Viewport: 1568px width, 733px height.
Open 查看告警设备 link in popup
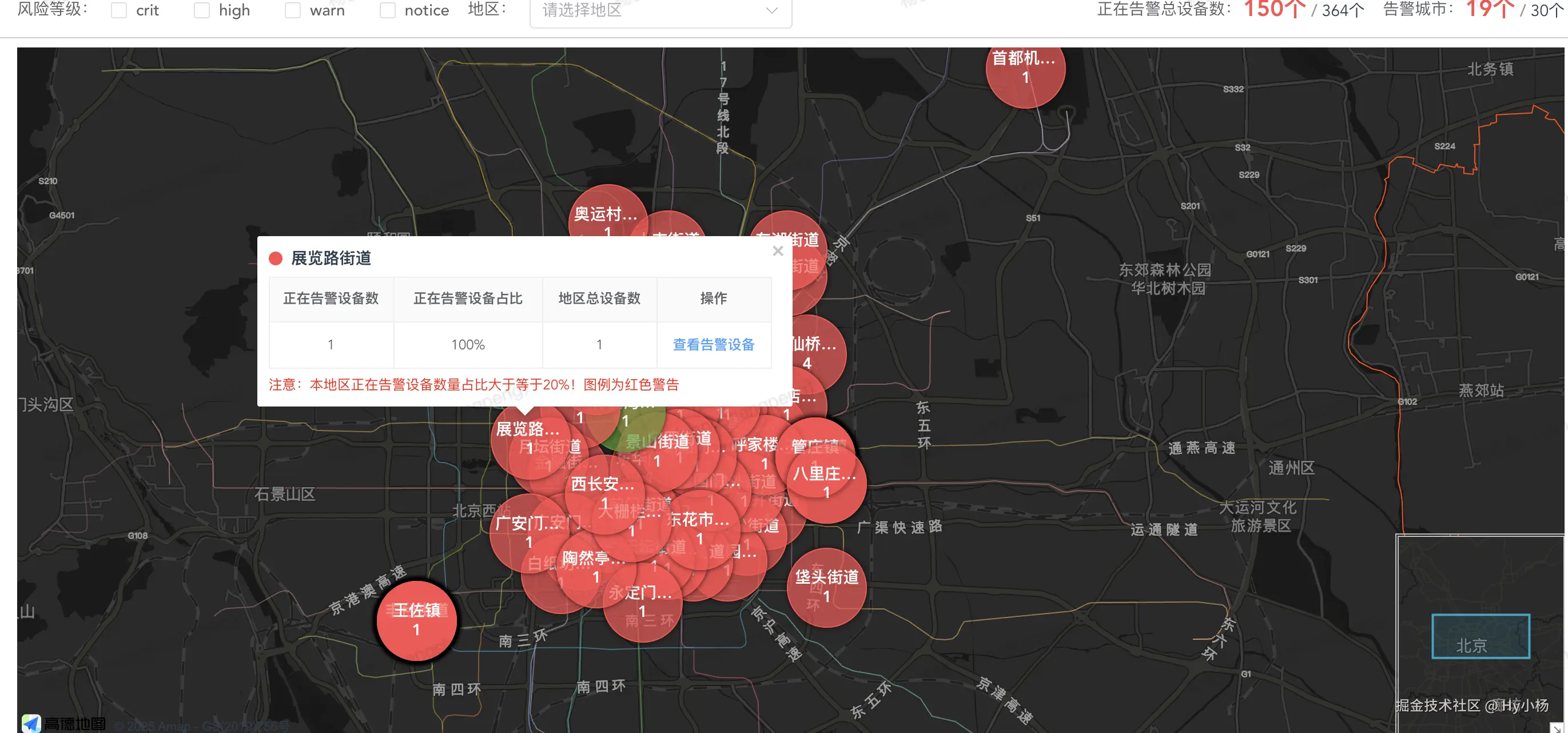coord(714,345)
